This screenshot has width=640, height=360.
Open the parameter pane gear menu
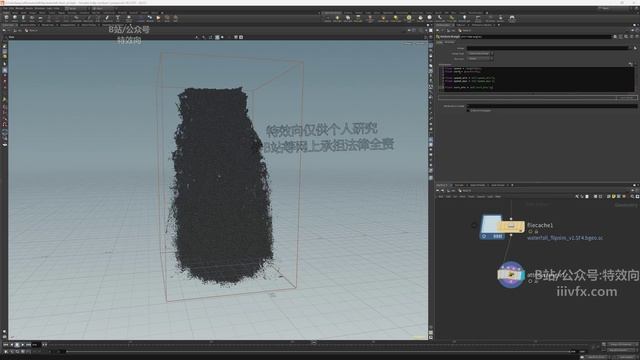click(x=616, y=37)
